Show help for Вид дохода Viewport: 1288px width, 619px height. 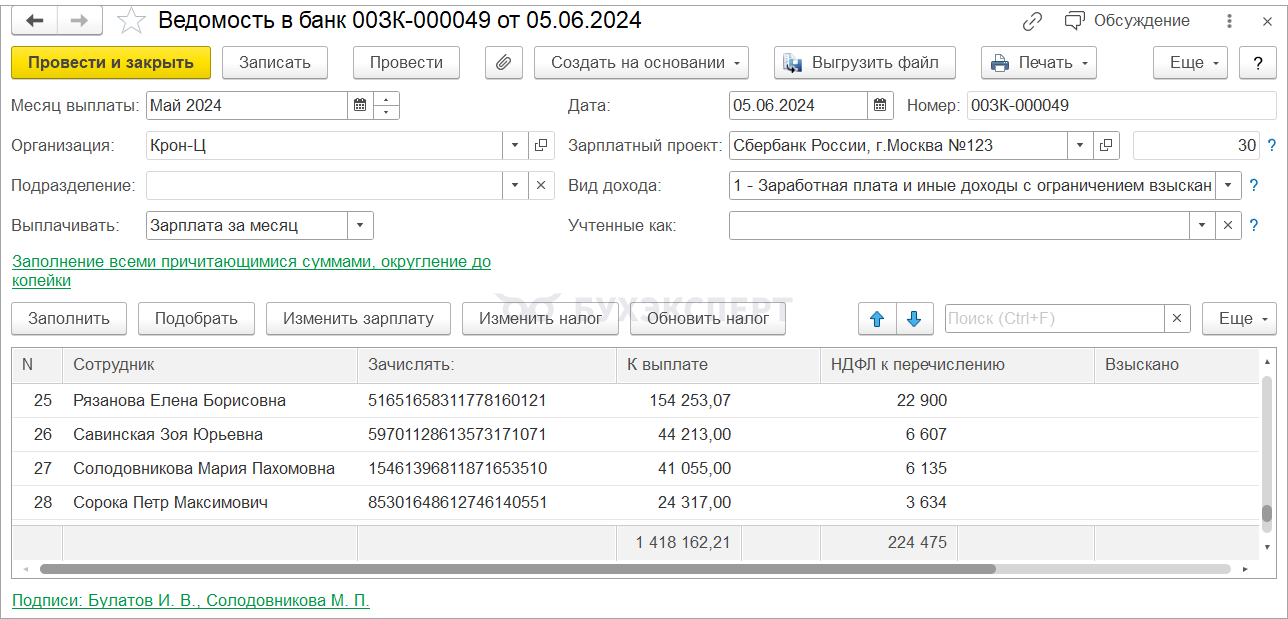1253,186
